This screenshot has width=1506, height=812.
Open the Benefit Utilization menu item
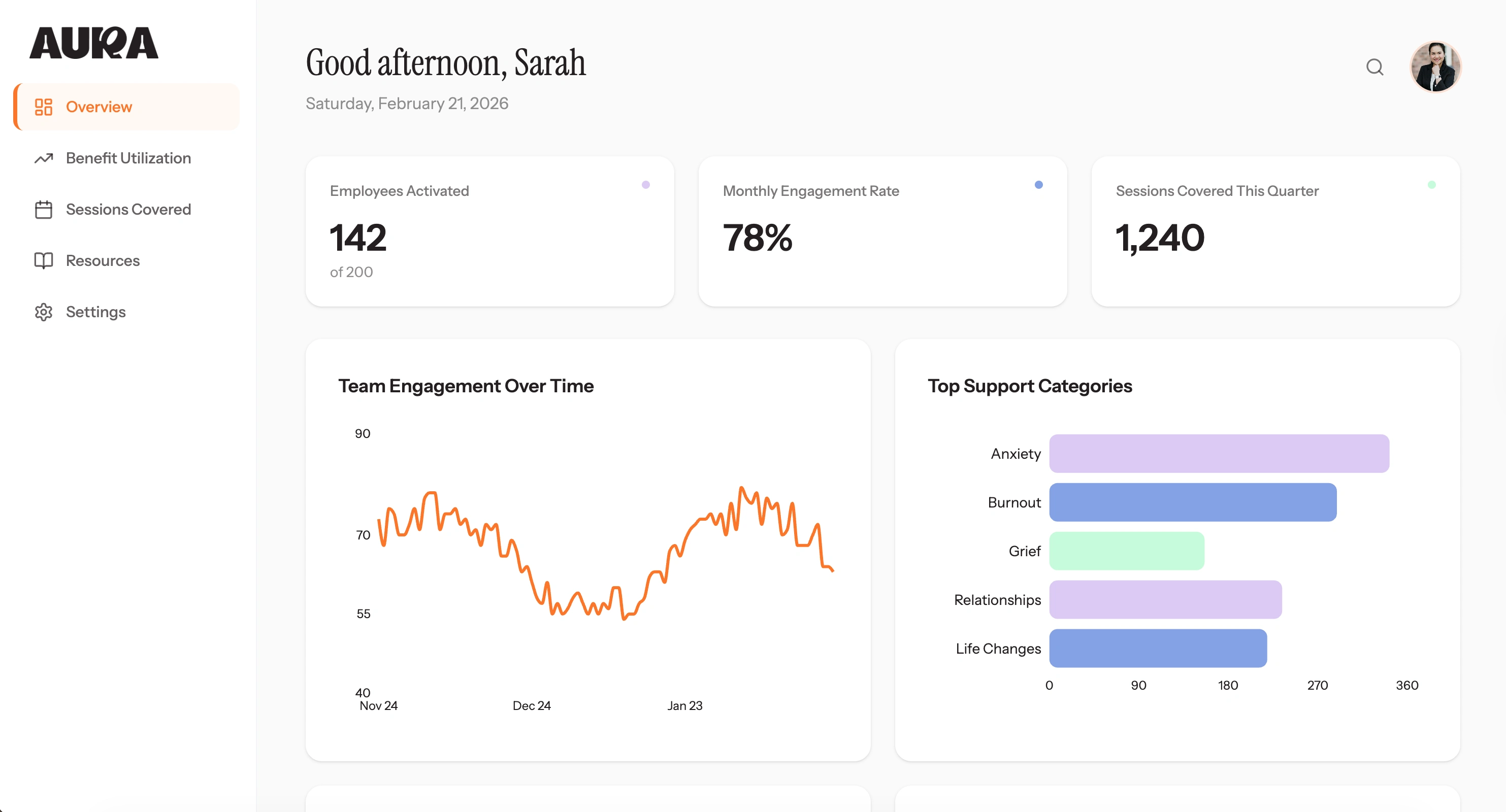click(128, 158)
